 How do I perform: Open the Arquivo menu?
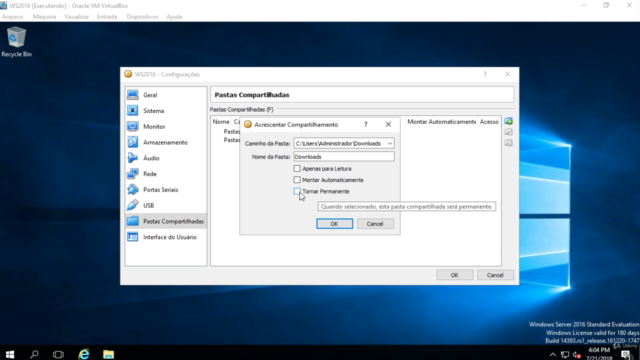[x=12, y=17]
